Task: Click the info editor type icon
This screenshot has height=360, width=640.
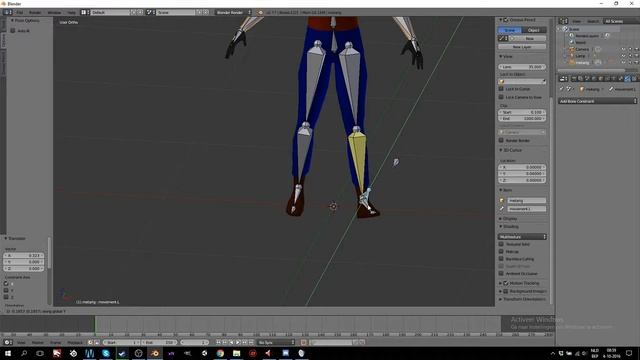Action: pos(7,12)
